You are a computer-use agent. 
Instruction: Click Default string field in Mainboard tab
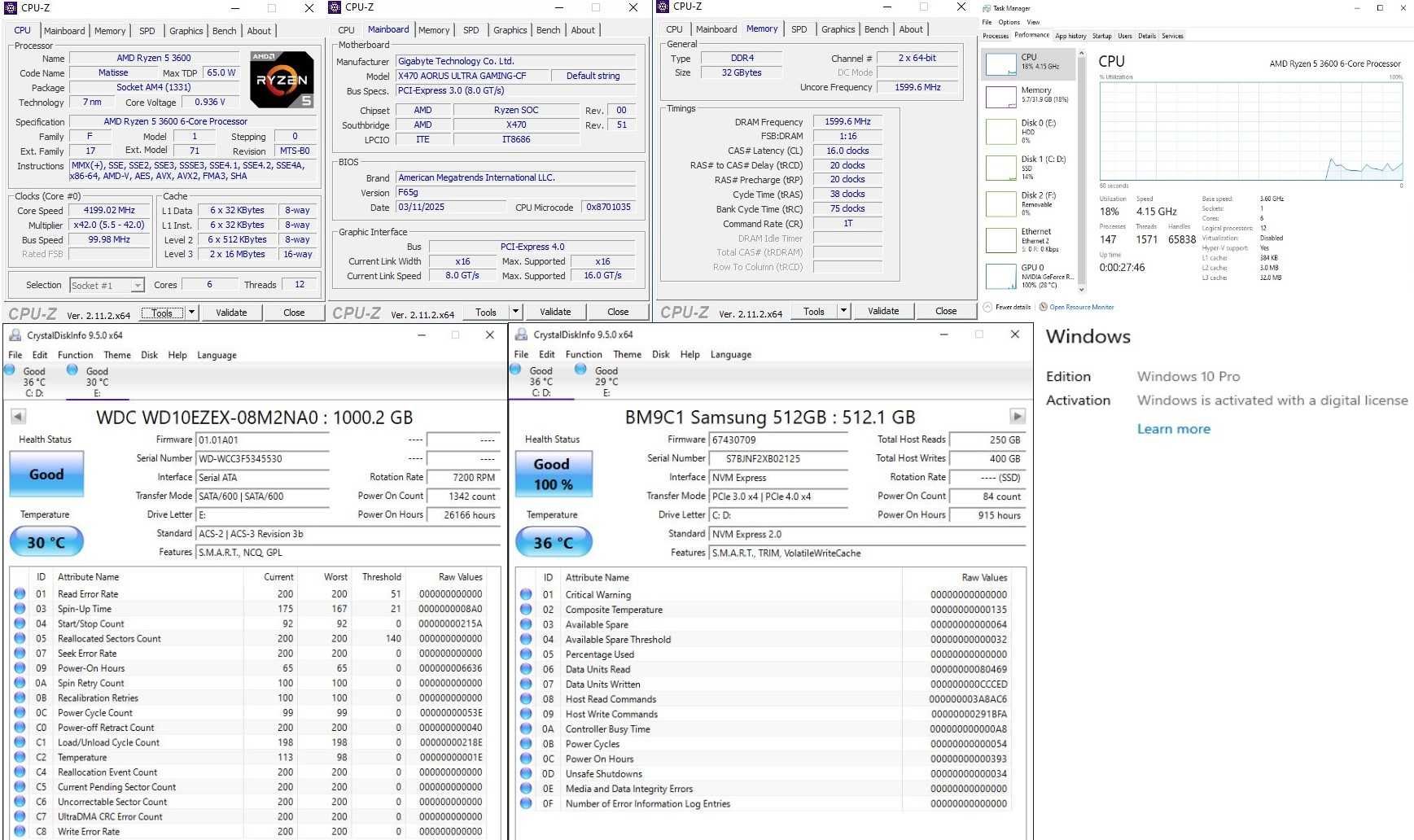[x=593, y=76]
